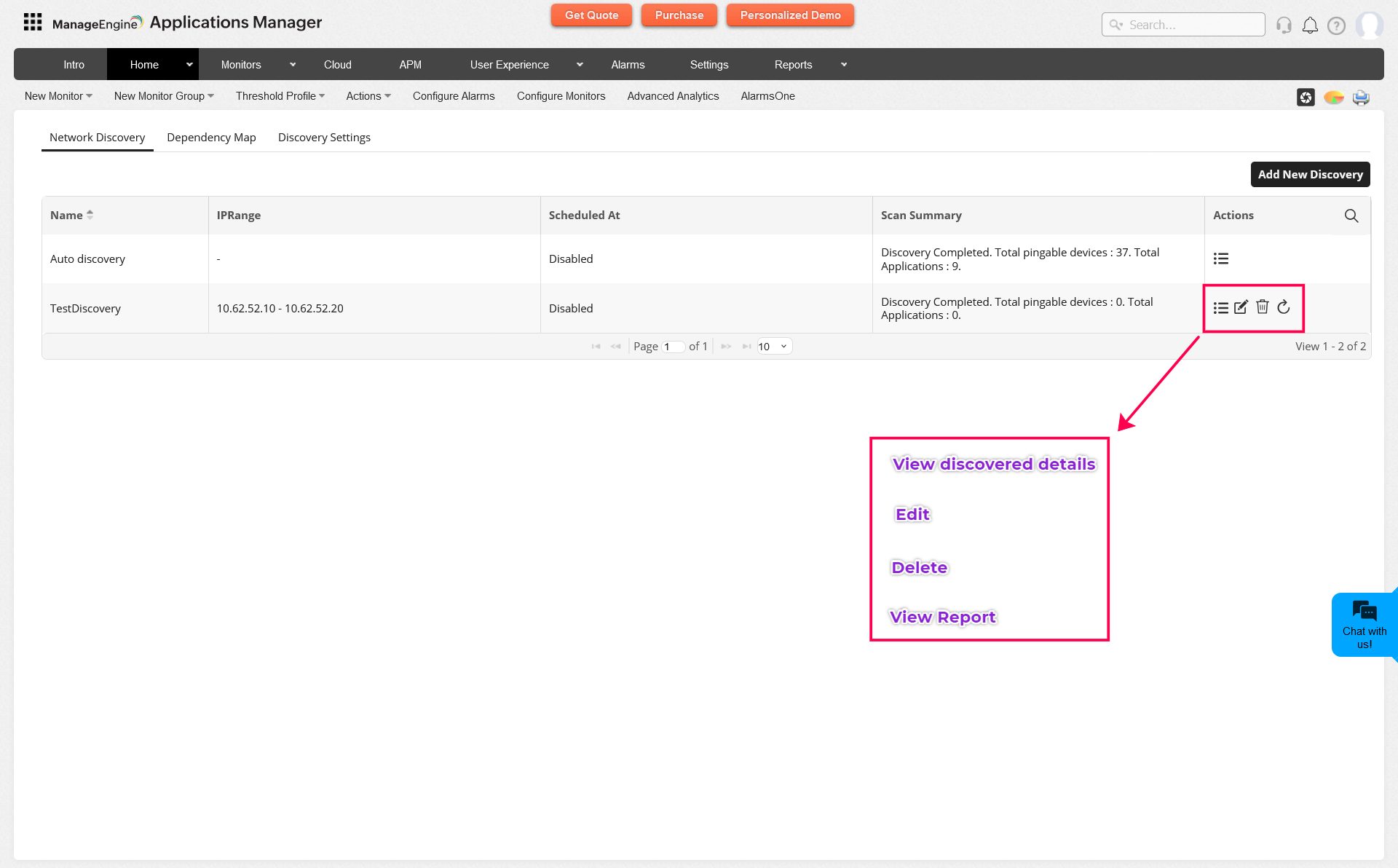Edit TestDiscovery using the pencil icon
This screenshot has height=868, width=1398.
click(x=1241, y=307)
